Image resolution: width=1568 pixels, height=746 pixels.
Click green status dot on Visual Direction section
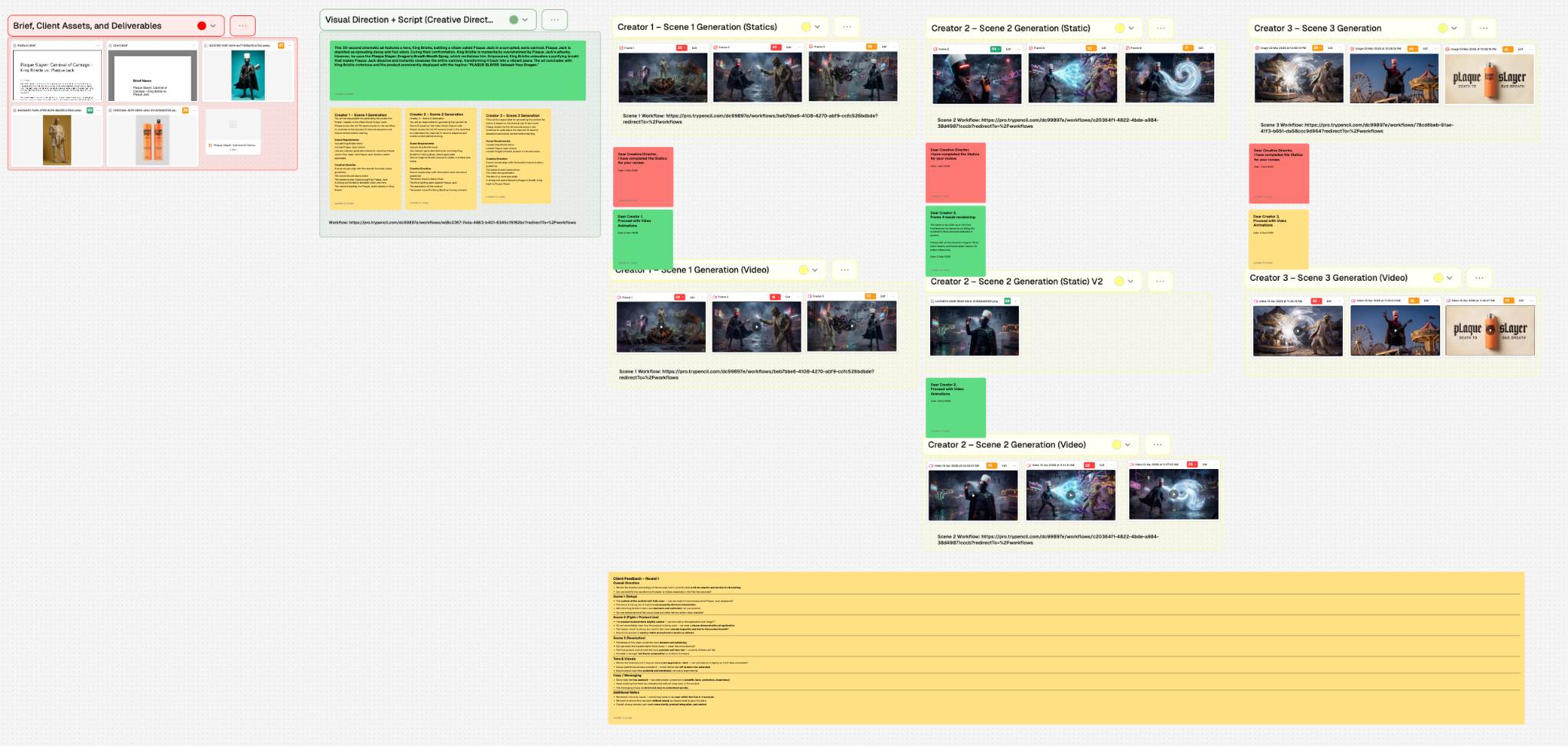514,20
